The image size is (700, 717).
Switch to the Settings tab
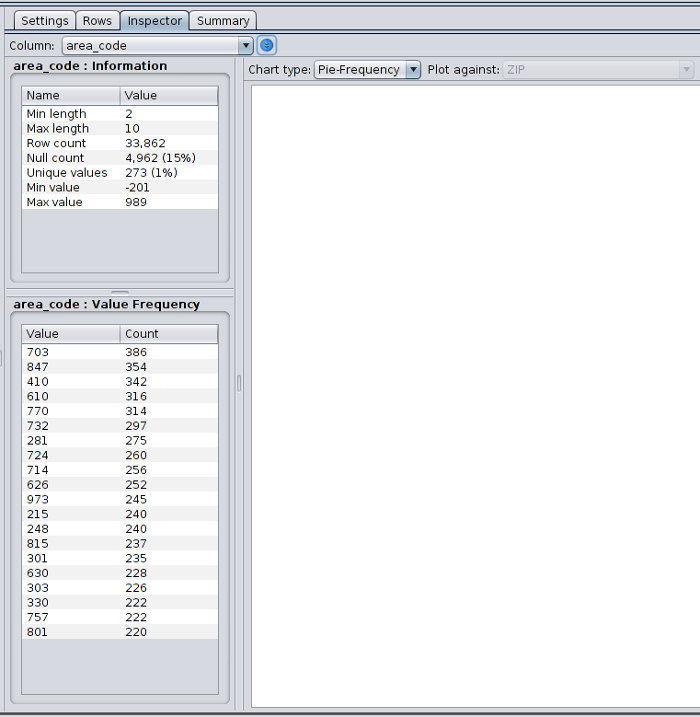tap(45, 20)
